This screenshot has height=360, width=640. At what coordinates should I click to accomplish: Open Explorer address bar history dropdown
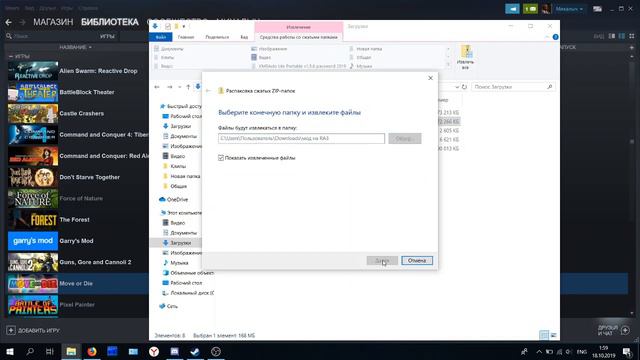(x=457, y=87)
